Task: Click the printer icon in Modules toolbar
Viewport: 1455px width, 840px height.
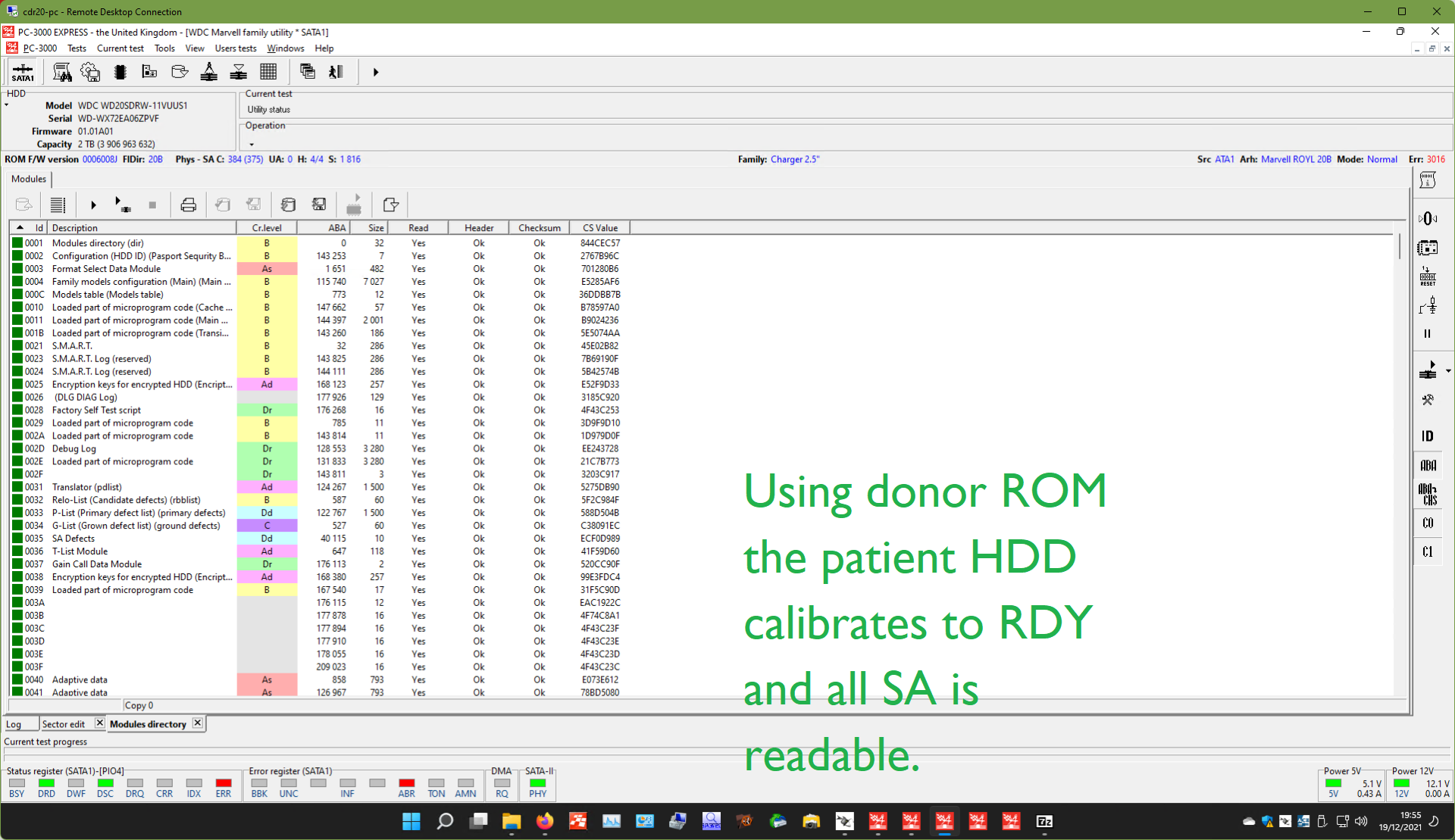Action: (189, 205)
